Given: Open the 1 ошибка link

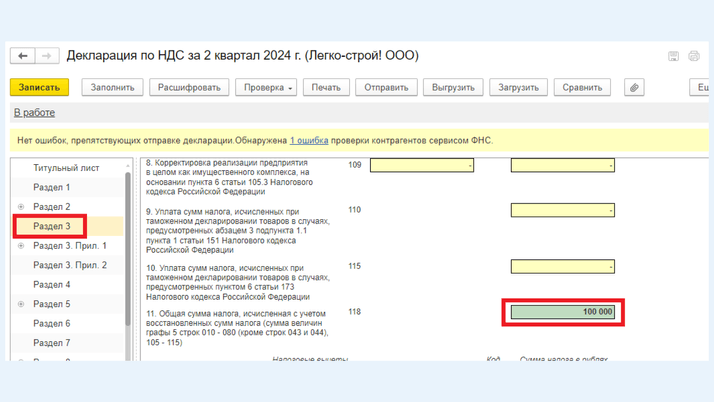Looking at the screenshot, I should click(309, 141).
